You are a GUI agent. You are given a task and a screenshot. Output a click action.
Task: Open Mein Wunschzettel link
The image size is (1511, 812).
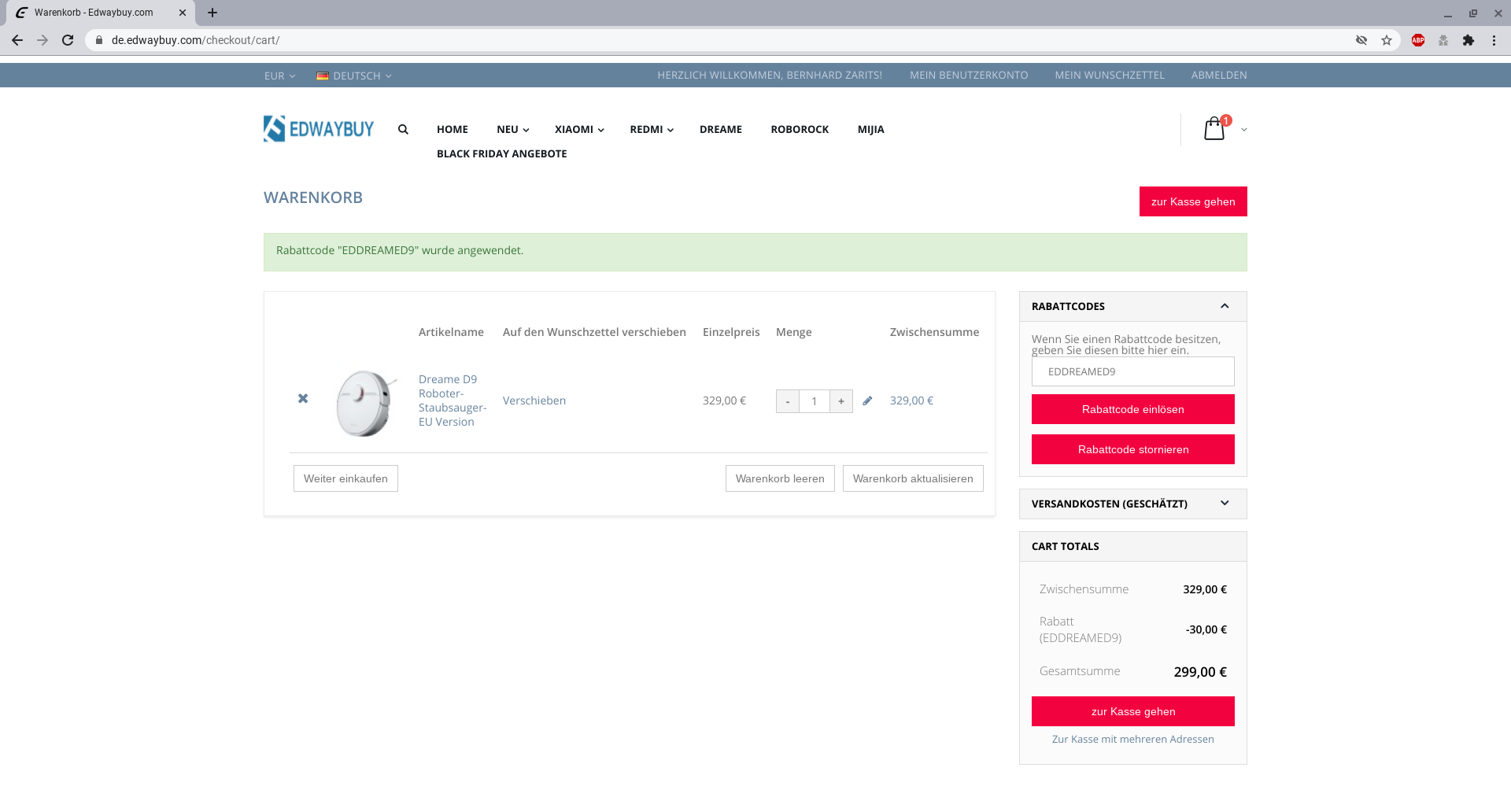[x=1110, y=76]
